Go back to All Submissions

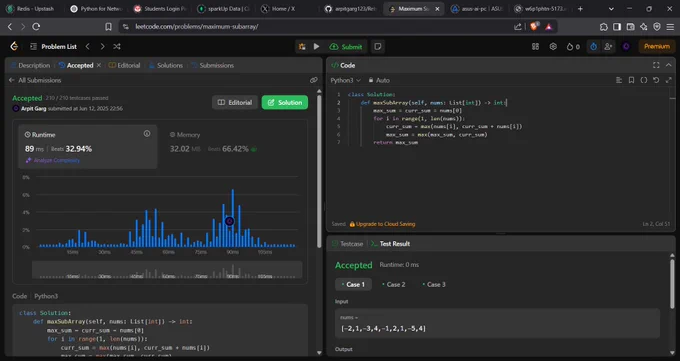pyautogui.click(x=35, y=80)
